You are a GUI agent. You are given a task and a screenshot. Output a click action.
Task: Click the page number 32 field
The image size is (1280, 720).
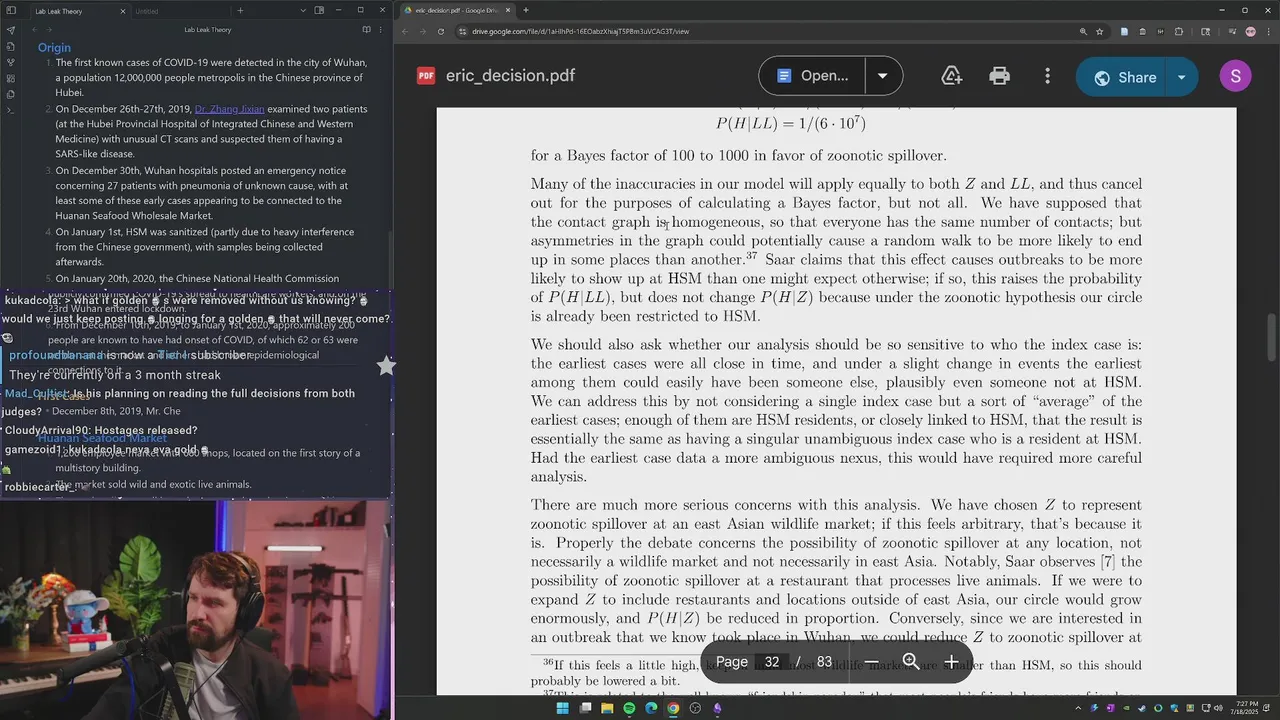pos(772,662)
